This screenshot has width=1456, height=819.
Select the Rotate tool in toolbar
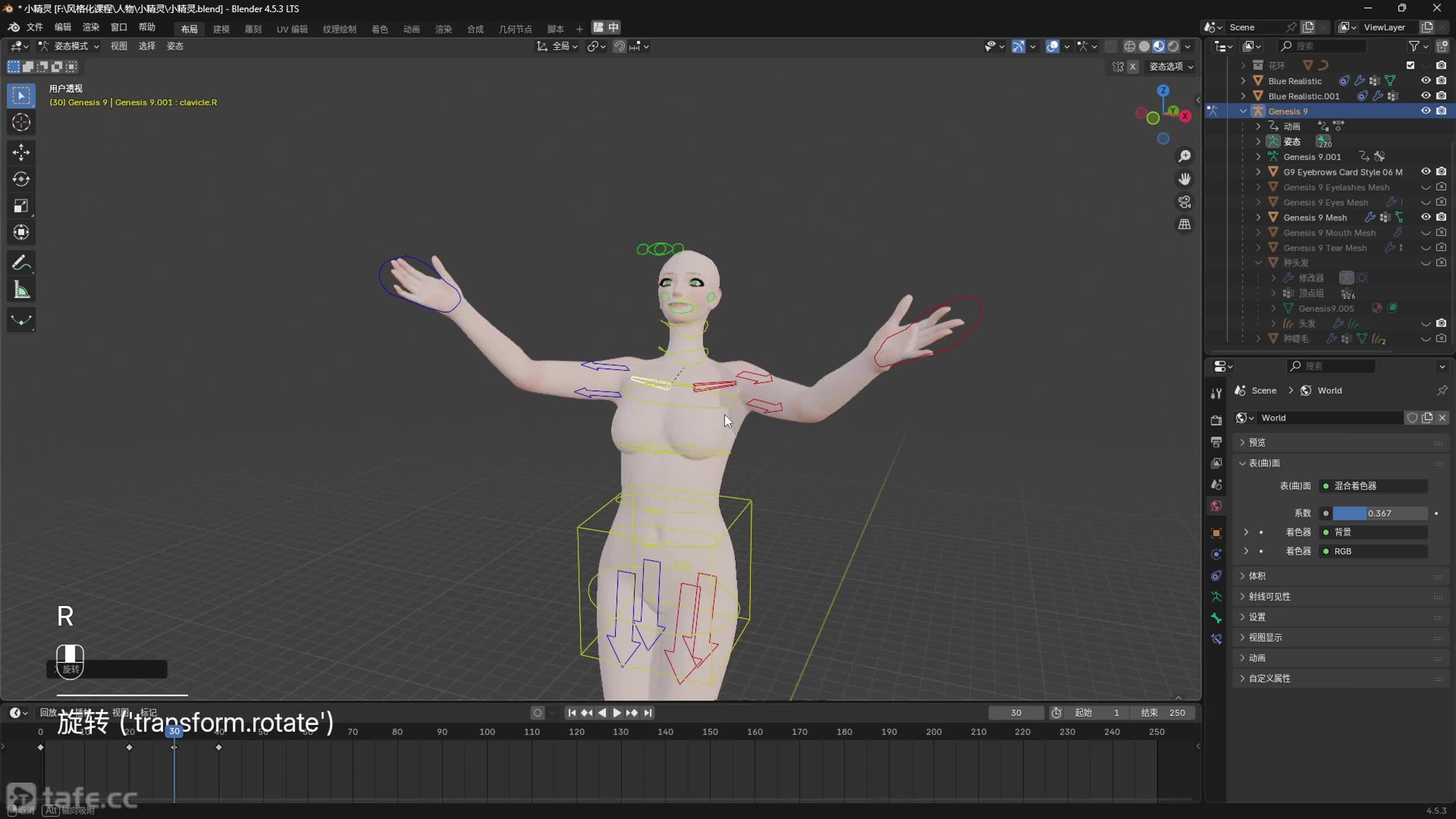click(x=21, y=179)
